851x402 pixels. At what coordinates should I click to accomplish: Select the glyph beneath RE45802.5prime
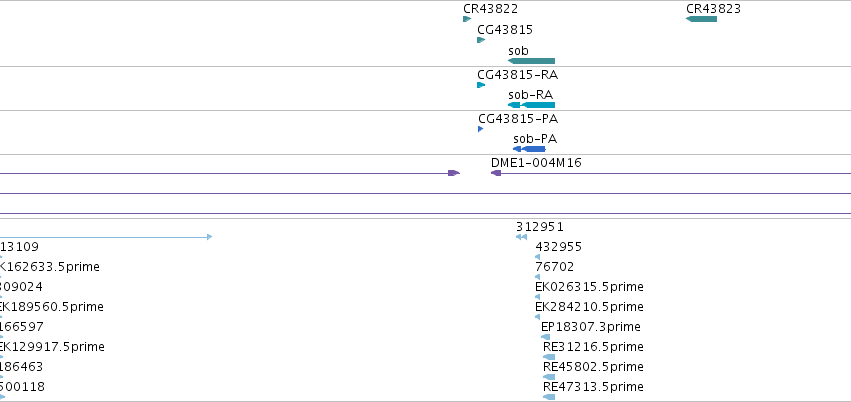549,377
